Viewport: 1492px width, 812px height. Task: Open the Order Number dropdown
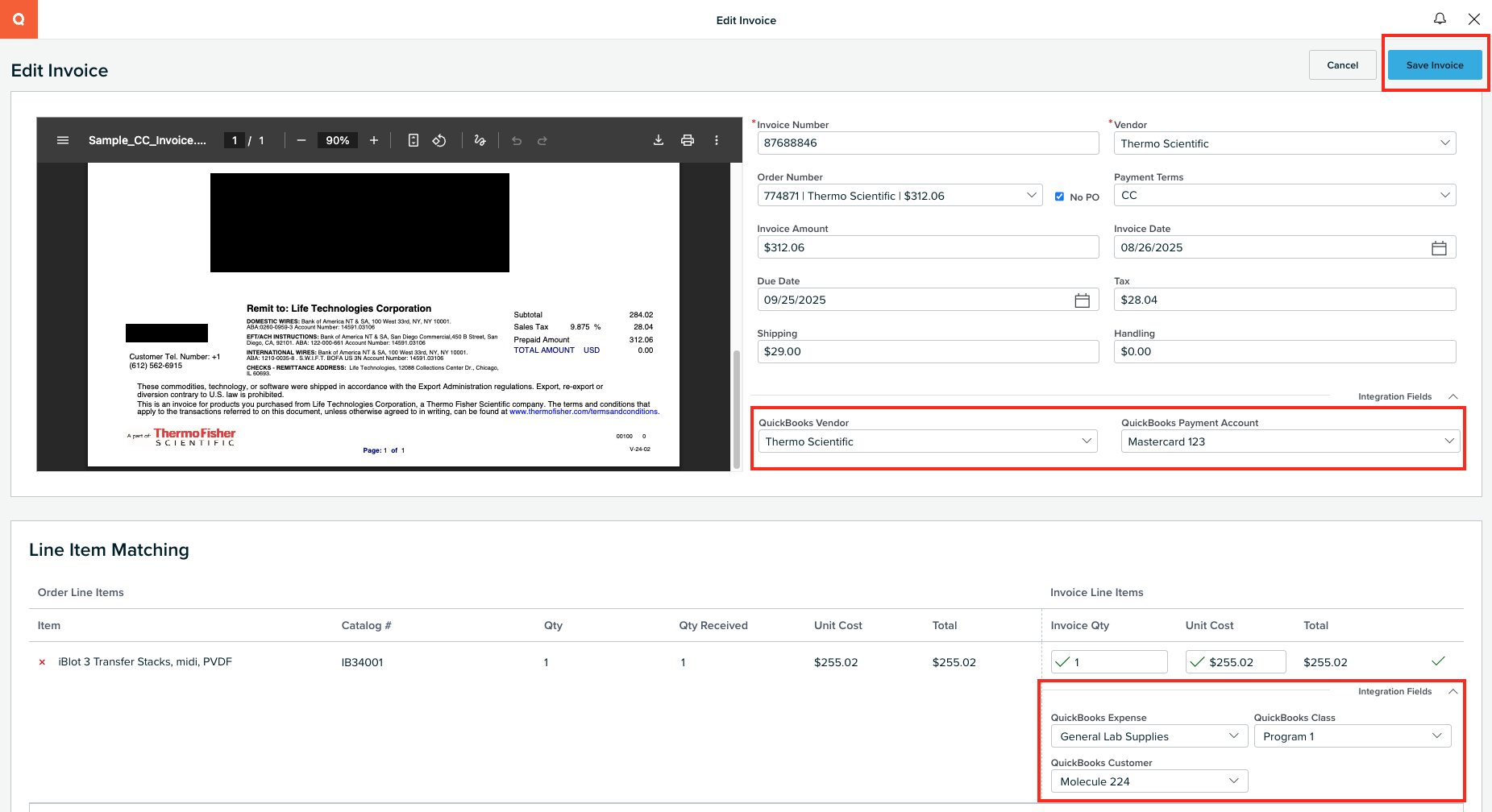[x=900, y=196]
